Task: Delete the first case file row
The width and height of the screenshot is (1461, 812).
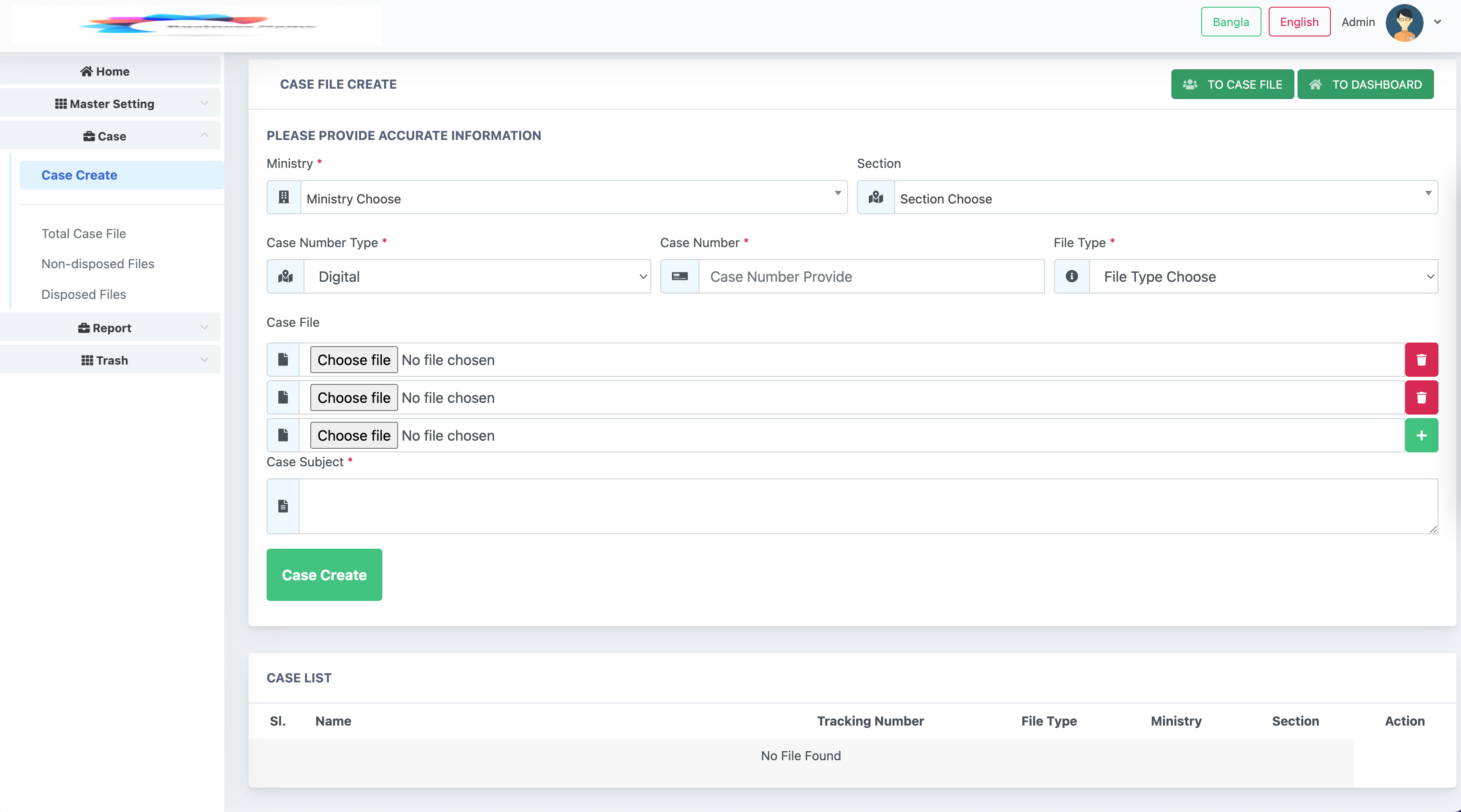Action: coord(1421,360)
